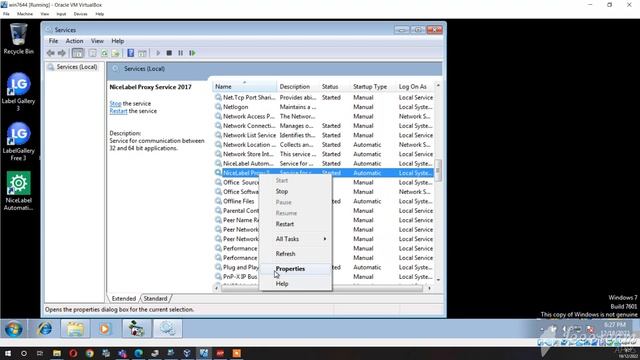This screenshot has width=640, height=360.
Task: Open Recycle Bin on the desktop
Action: click(18, 39)
